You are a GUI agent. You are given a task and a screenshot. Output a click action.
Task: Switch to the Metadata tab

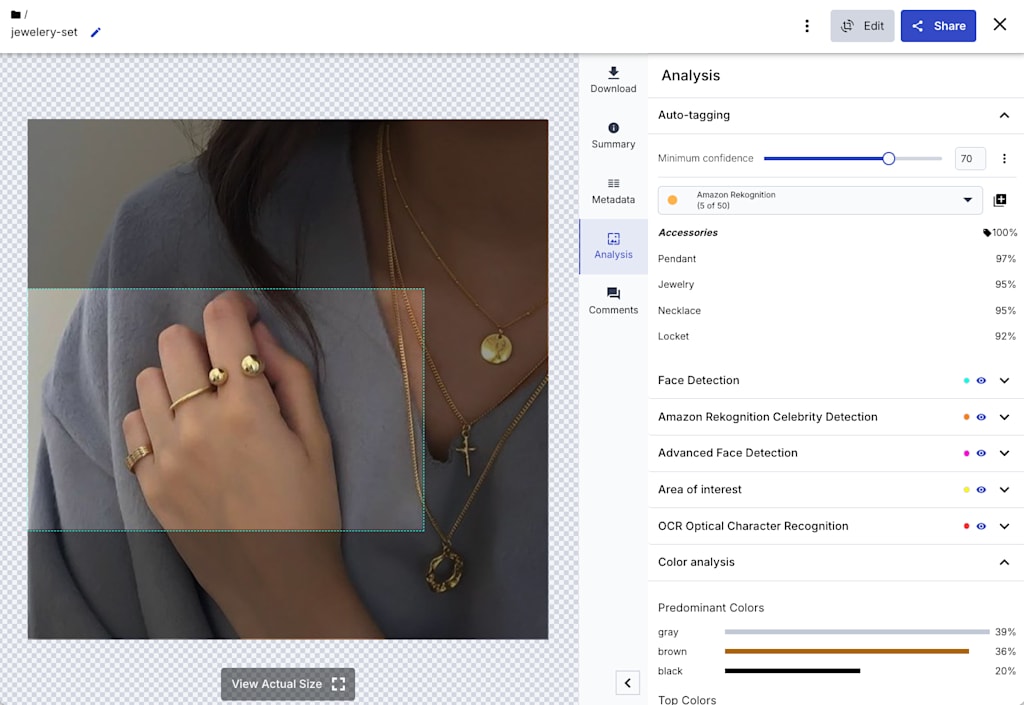point(613,191)
